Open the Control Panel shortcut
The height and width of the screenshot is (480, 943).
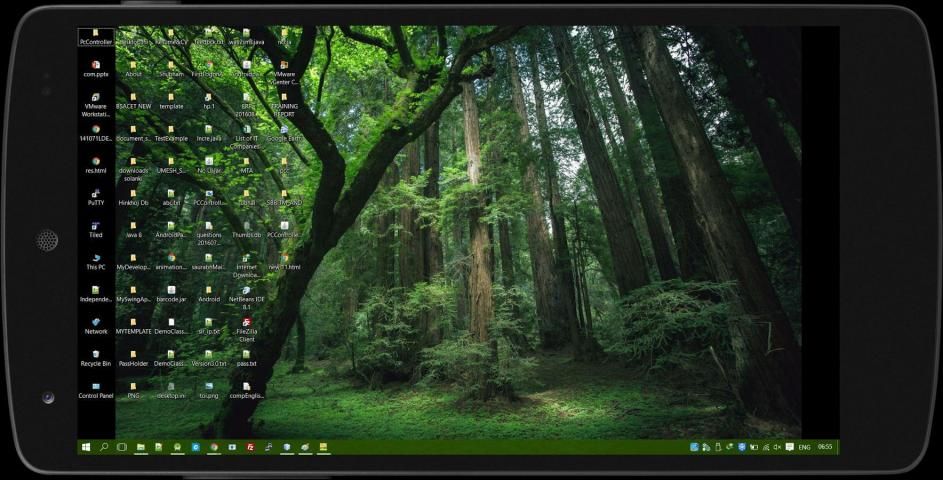[95, 387]
